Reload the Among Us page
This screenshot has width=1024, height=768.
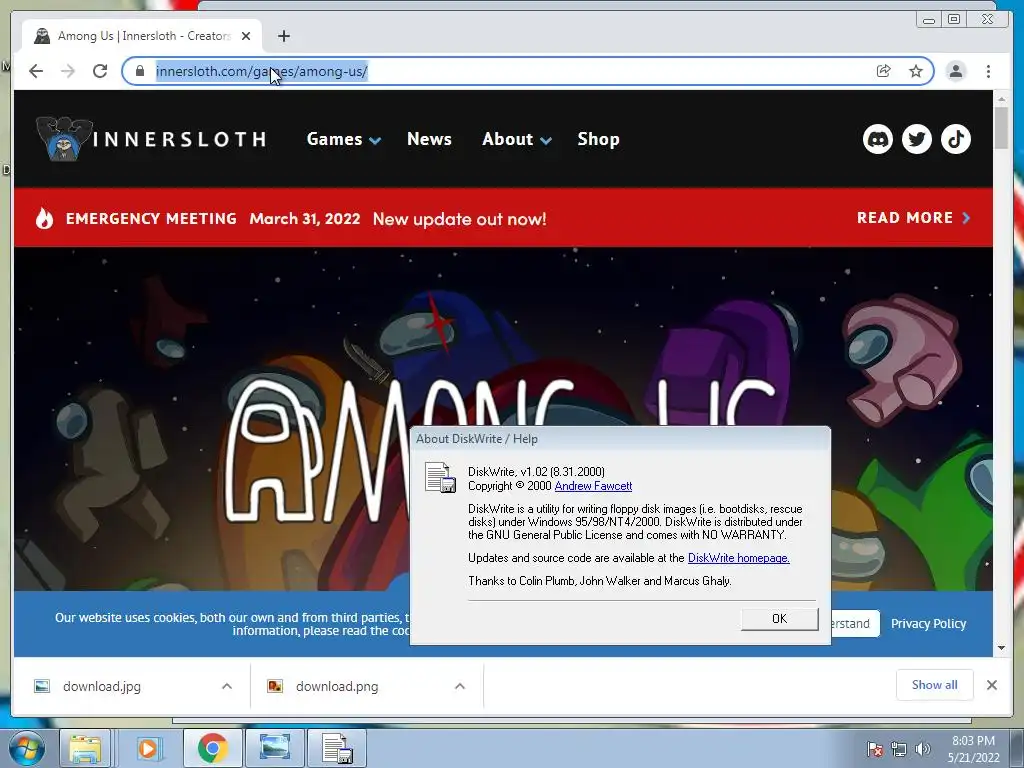(100, 71)
